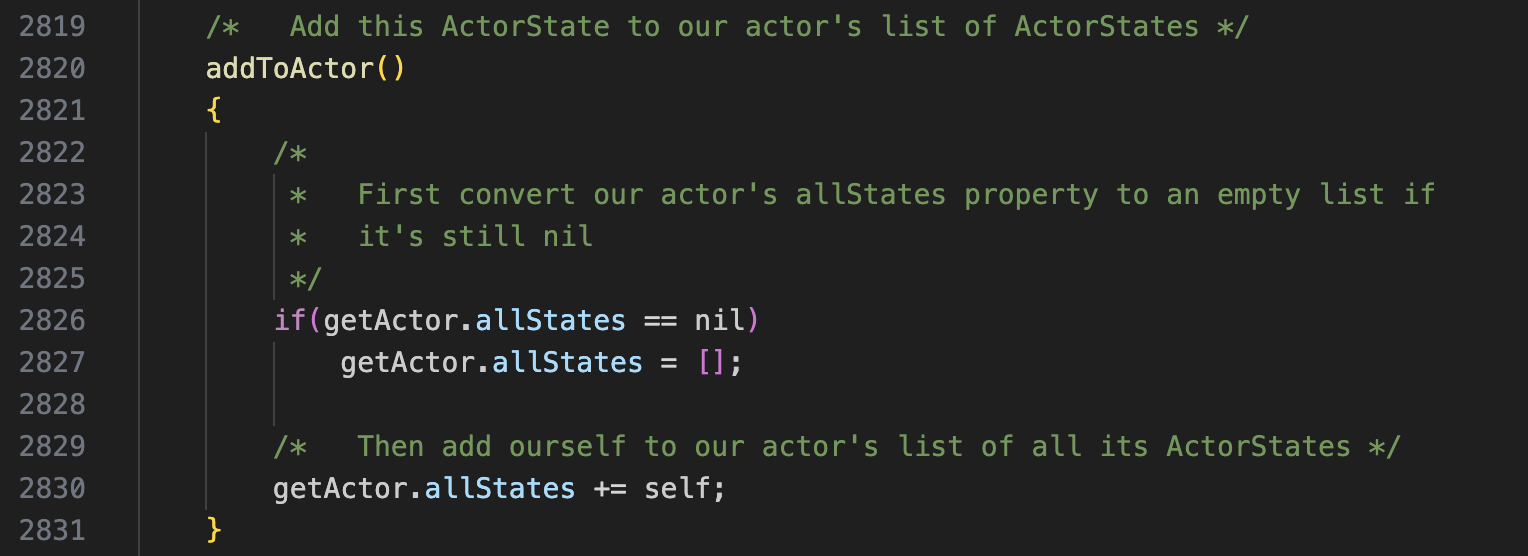Click the '+=' operator on line 2830
Image resolution: width=1528 pixels, height=556 pixels.
(x=610, y=488)
